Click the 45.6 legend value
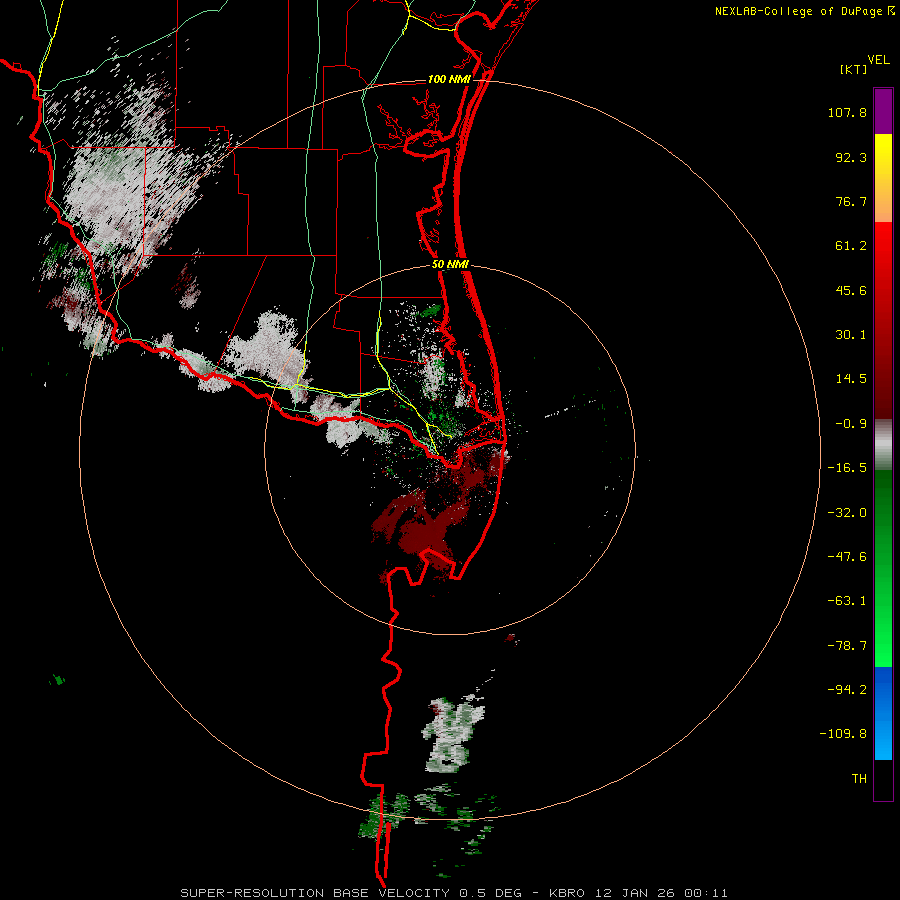This screenshot has width=900, height=900. [x=851, y=290]
